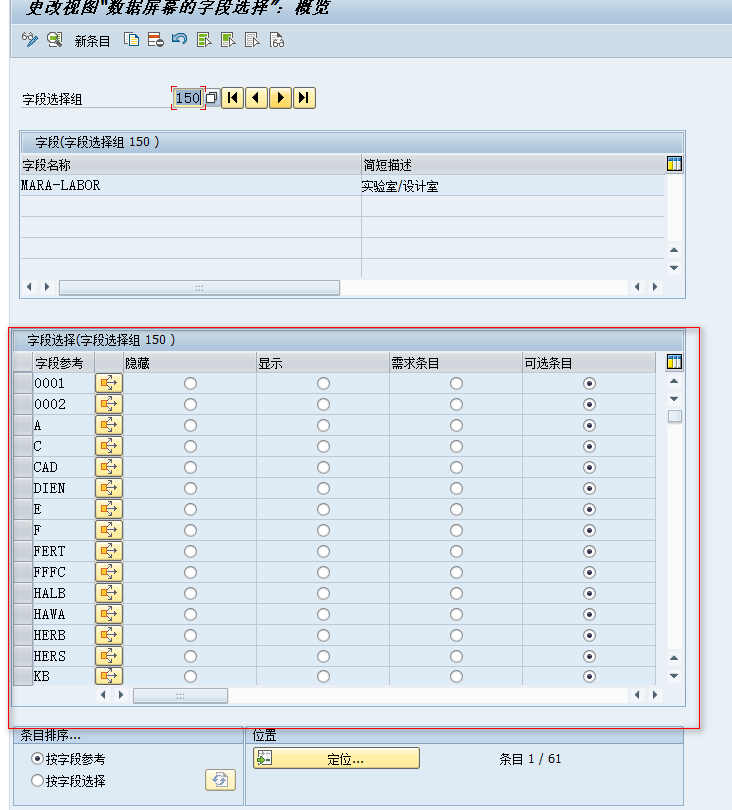Click arrow icon in row DIEN

(109, 488)
